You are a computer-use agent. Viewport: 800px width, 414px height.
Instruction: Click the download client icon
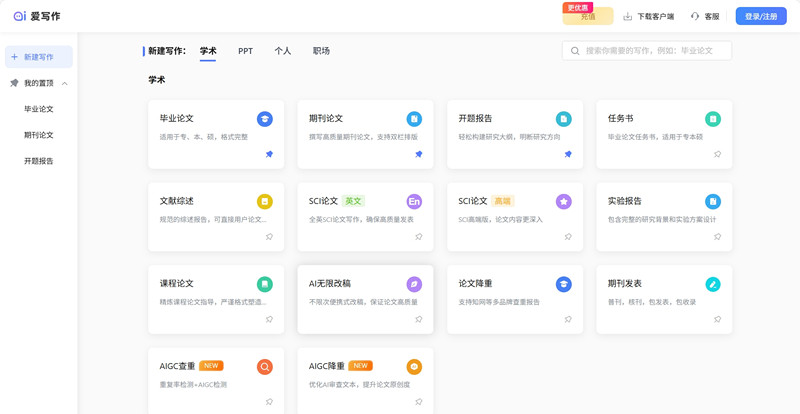(628, 16)
